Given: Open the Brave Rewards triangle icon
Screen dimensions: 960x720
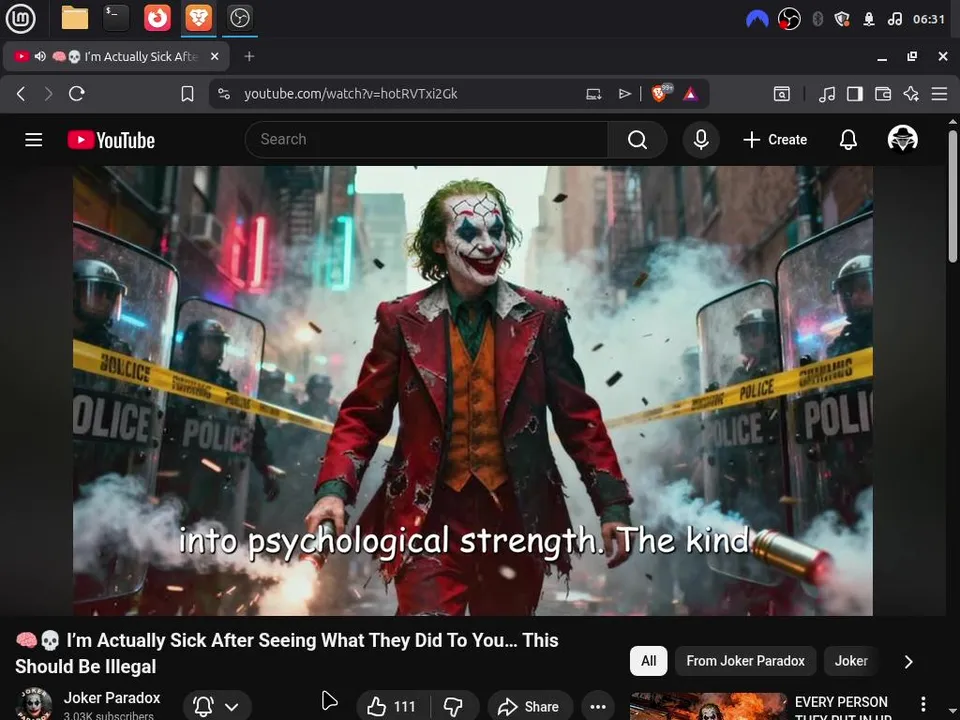Looking at the screenshot, I should (x=691, y=94).
